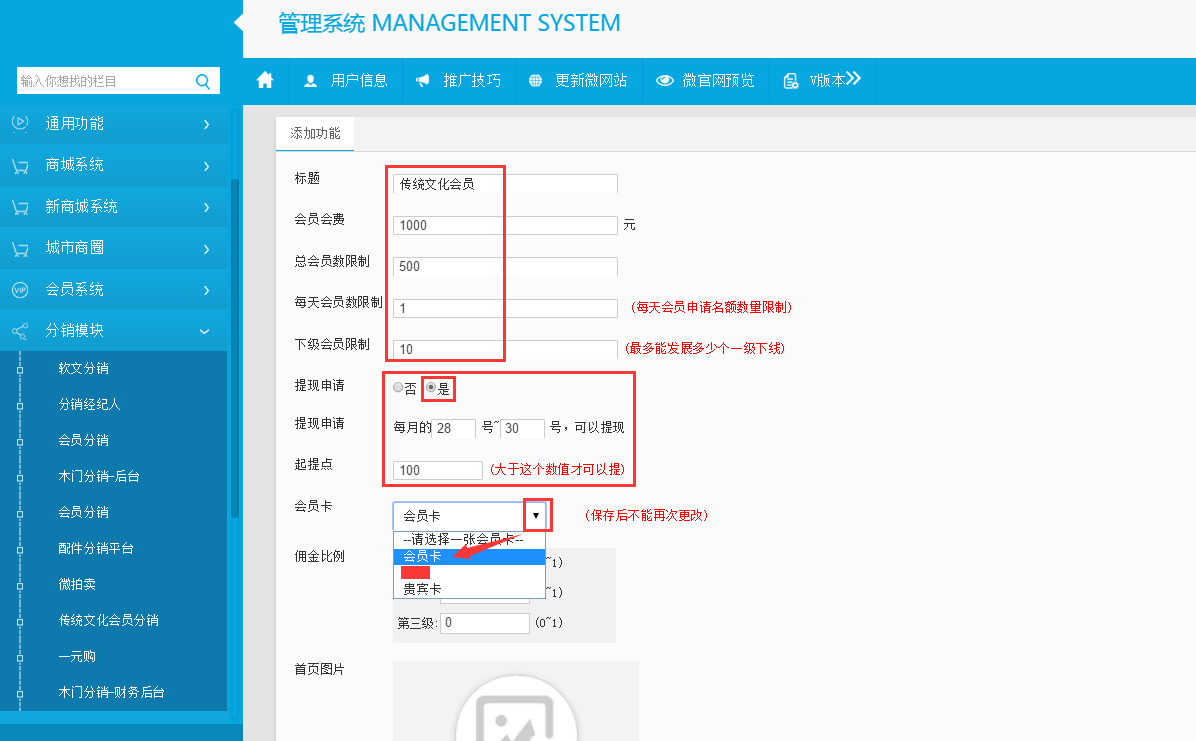The image size is (1196, 741).
Task: Open 微拍卖 submenu item
Action: (77, 585)
